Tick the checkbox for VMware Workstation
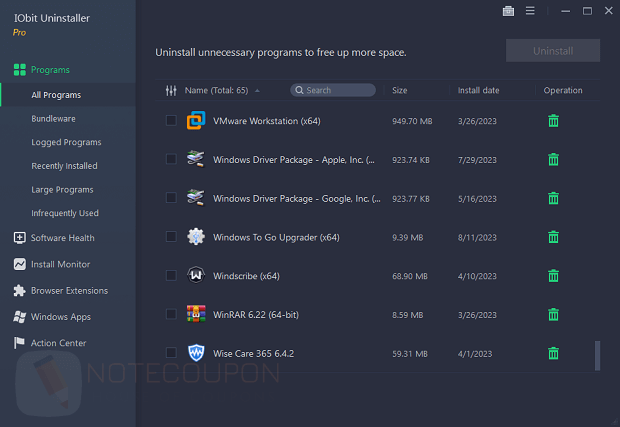620x427 pixels. point(171,120)
